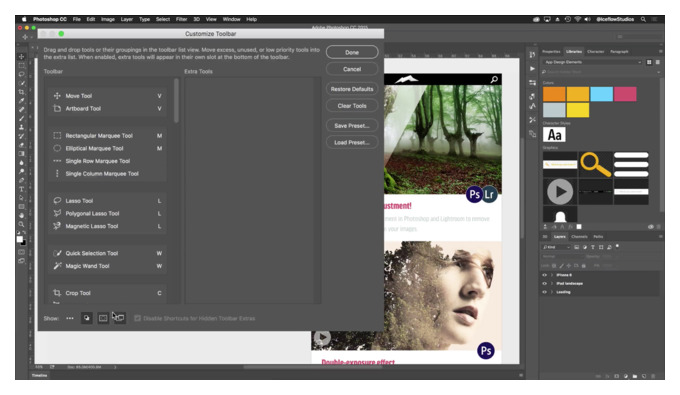Image resolution: width=680 pixels, height=395 pixels.
Task: Select the Eyedropper tool icon
Action: [x=21, y=101]
